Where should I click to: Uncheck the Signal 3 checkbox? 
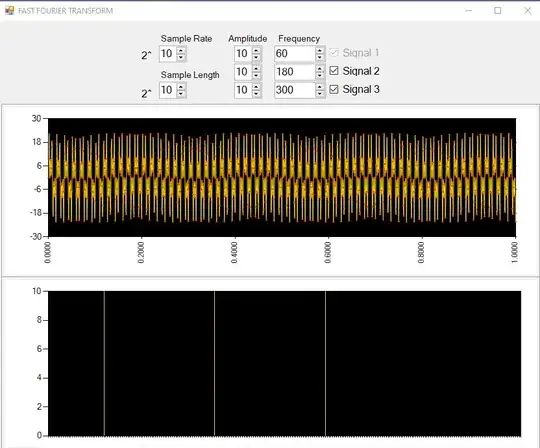334,89
